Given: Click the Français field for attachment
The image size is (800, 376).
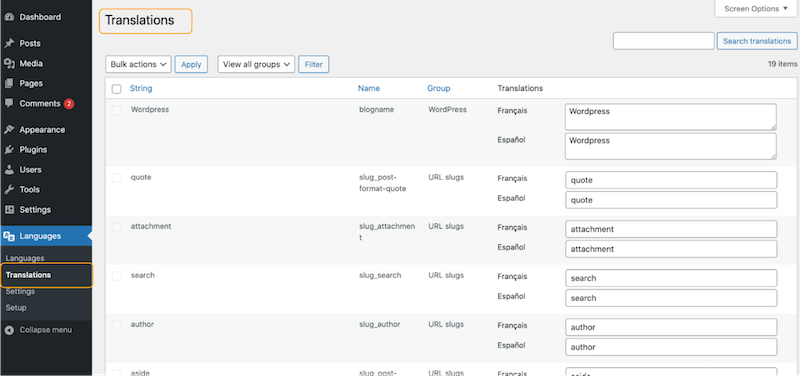Looking at the screenshot, I should pyautogui.click(x=671, y=229).
